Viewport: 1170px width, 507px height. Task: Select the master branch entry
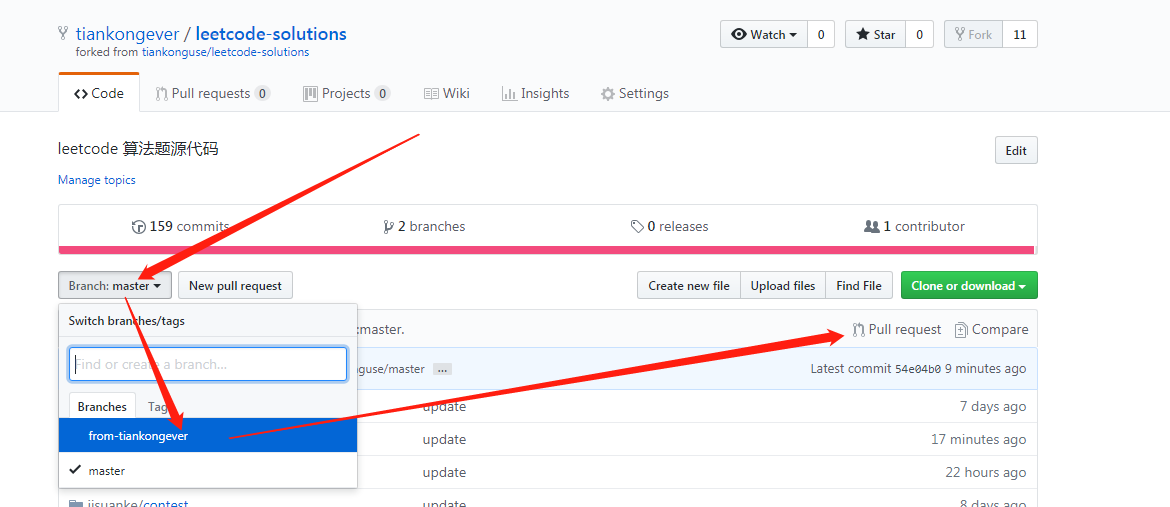point(208,470)
